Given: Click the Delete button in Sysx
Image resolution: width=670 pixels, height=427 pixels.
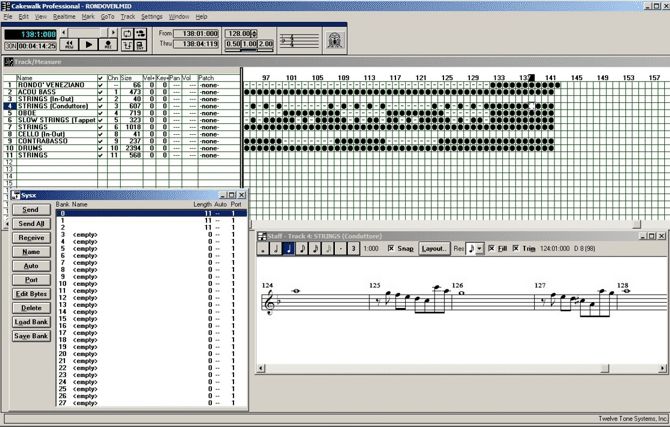Looking at the screenshot, I should click(31, 308).
